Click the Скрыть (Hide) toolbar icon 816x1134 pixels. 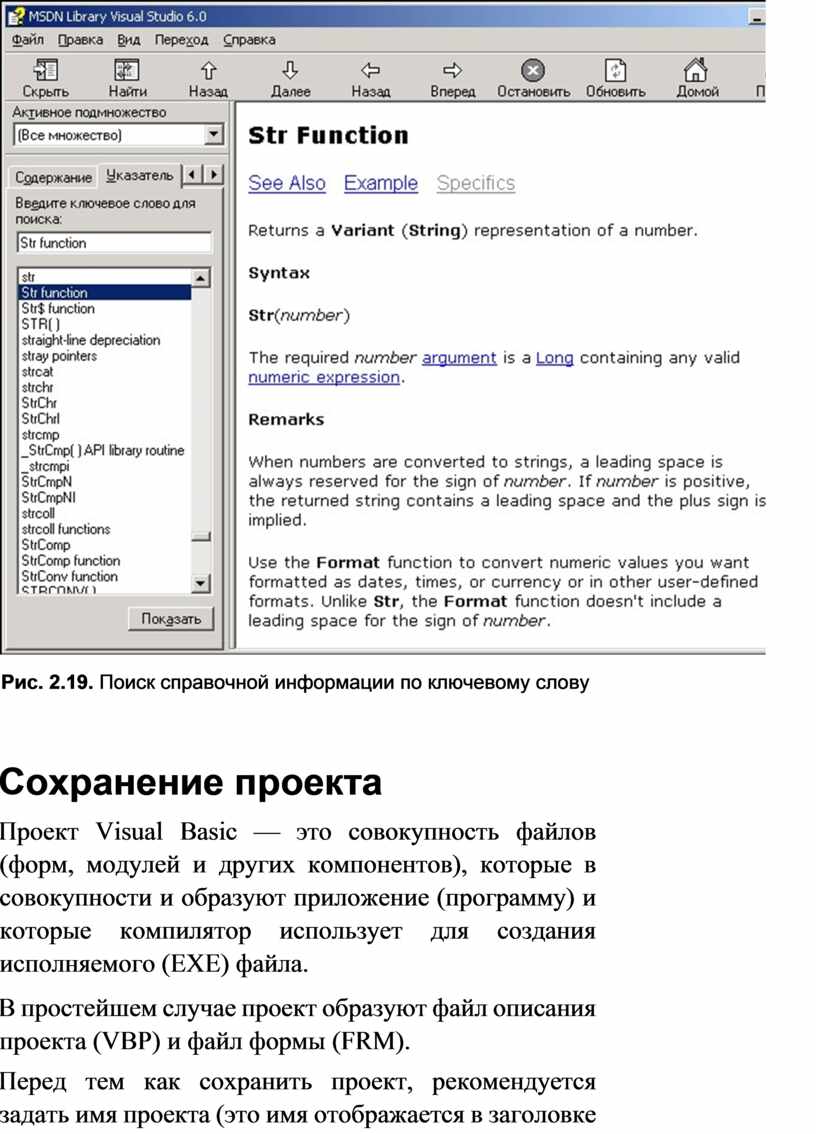click(46, 71)
